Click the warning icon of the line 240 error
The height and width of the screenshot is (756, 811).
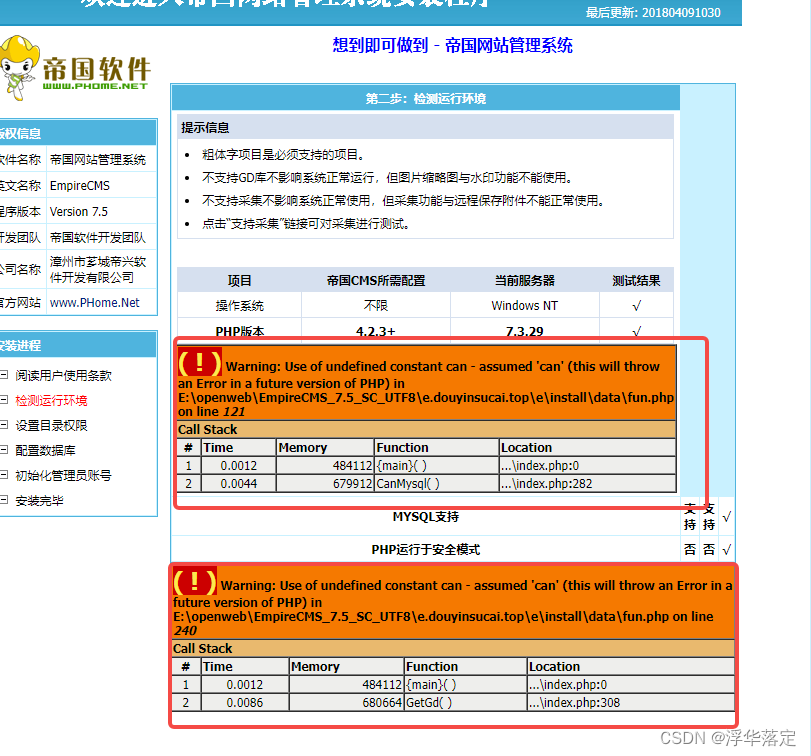194,581
